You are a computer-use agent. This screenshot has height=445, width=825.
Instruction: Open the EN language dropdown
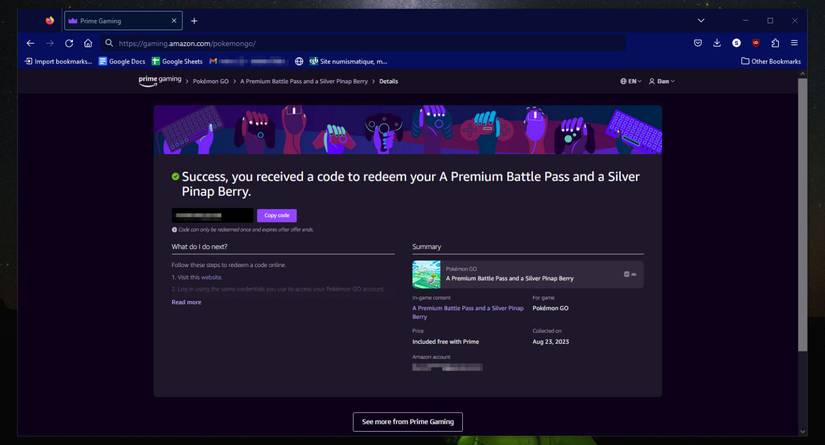[x=630, y=82]
